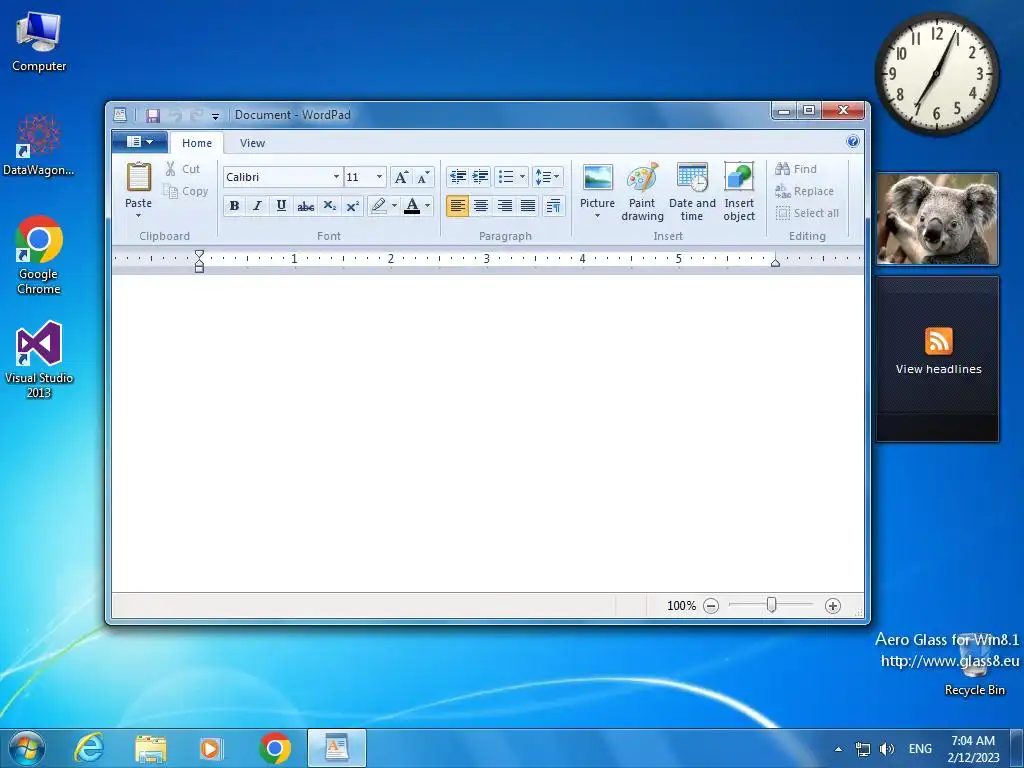Show hidden tray icons arrow
Screen dimensions: 1024x768
click(839, 749)
